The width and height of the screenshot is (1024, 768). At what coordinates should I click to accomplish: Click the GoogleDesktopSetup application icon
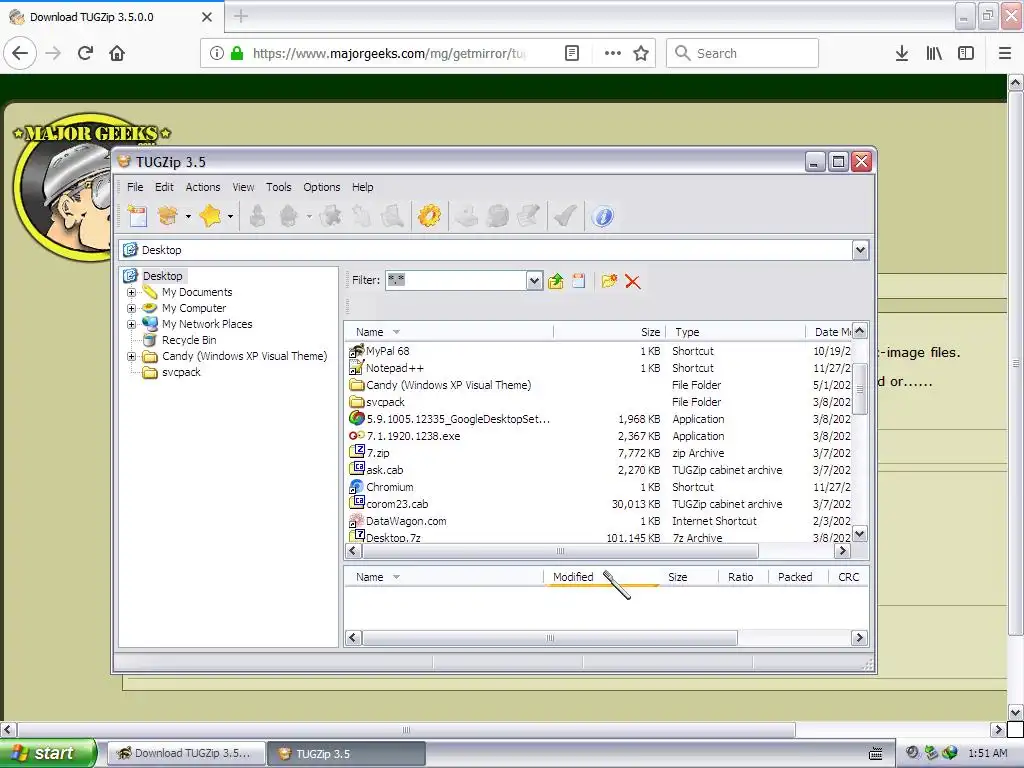click(357, 418)
